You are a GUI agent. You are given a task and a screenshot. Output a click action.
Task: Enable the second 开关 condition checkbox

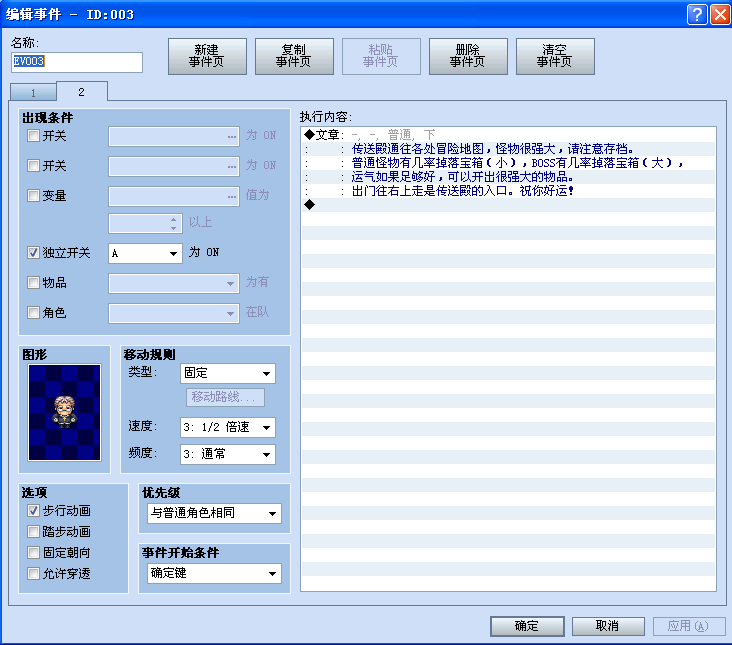(x=33, y=166)
